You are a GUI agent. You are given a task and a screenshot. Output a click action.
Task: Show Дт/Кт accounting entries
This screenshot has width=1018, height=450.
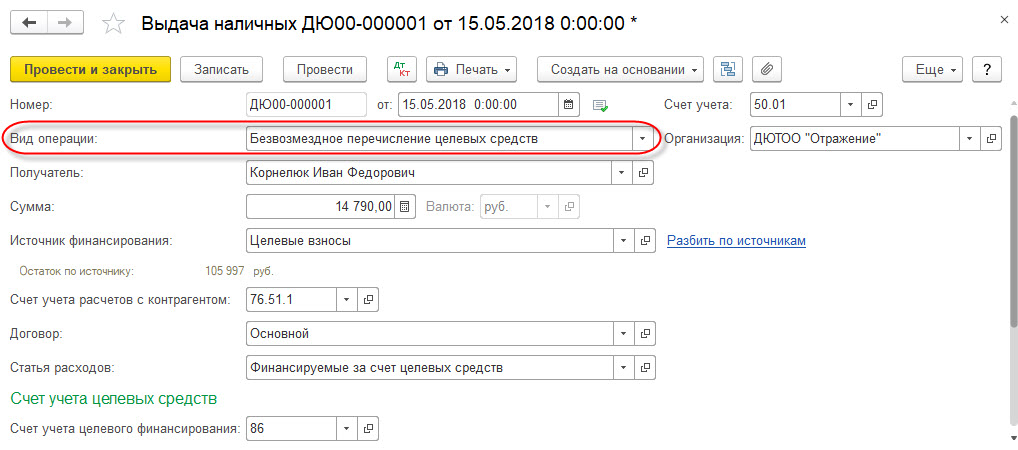[404, 69]
